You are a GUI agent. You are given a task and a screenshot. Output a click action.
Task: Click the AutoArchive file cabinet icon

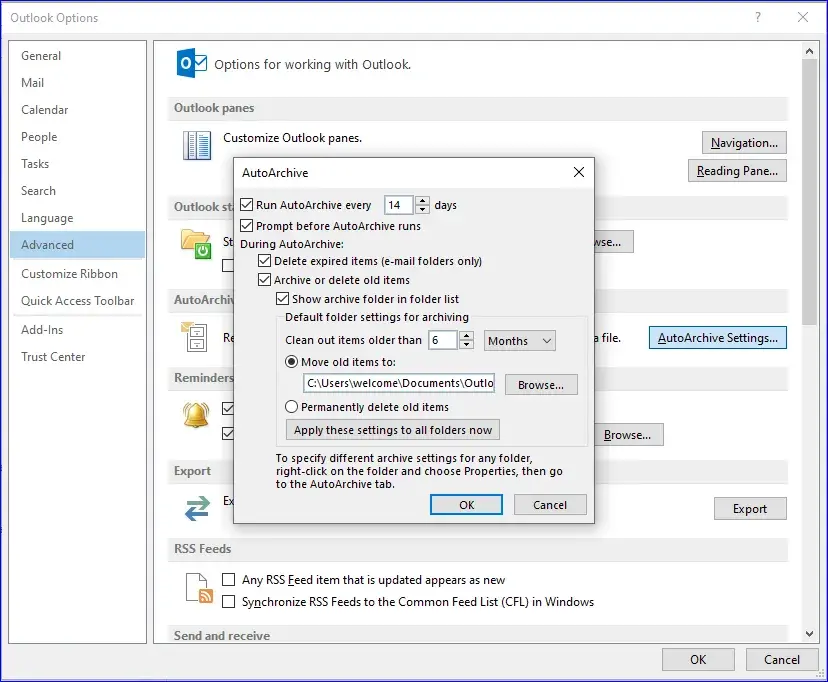[x=196, y=336]
